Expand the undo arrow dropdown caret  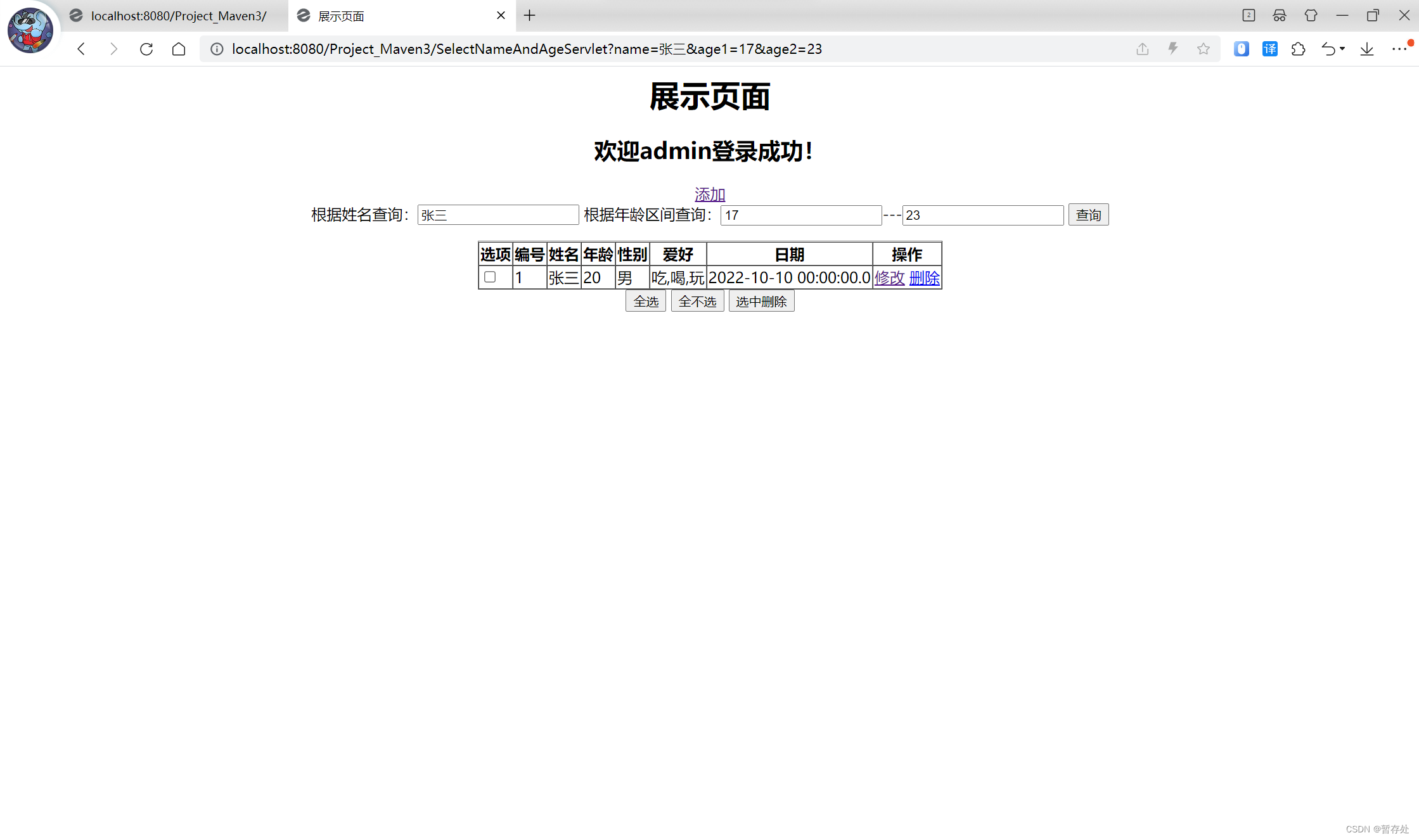1342,49
